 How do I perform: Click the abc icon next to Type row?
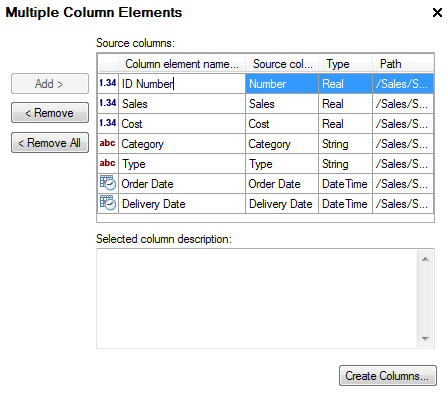click(107, 163)
